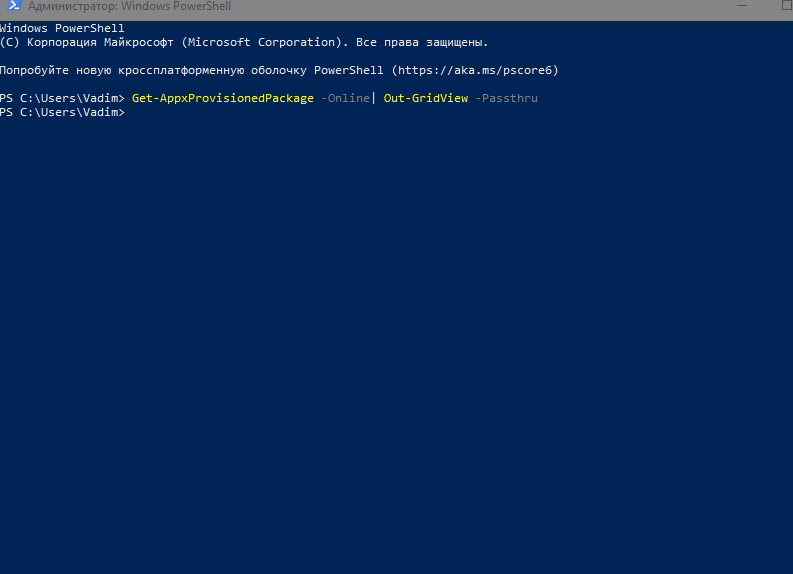793x574 pixels.
Task: Click the -Passthru parameter text
Action: point(507,98)
